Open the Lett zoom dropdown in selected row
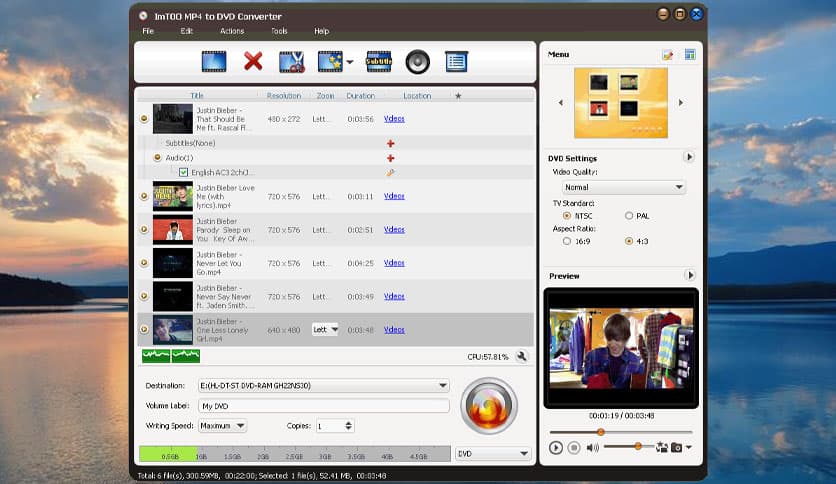The width and height of the screenshot is (836, 484). 325,329
